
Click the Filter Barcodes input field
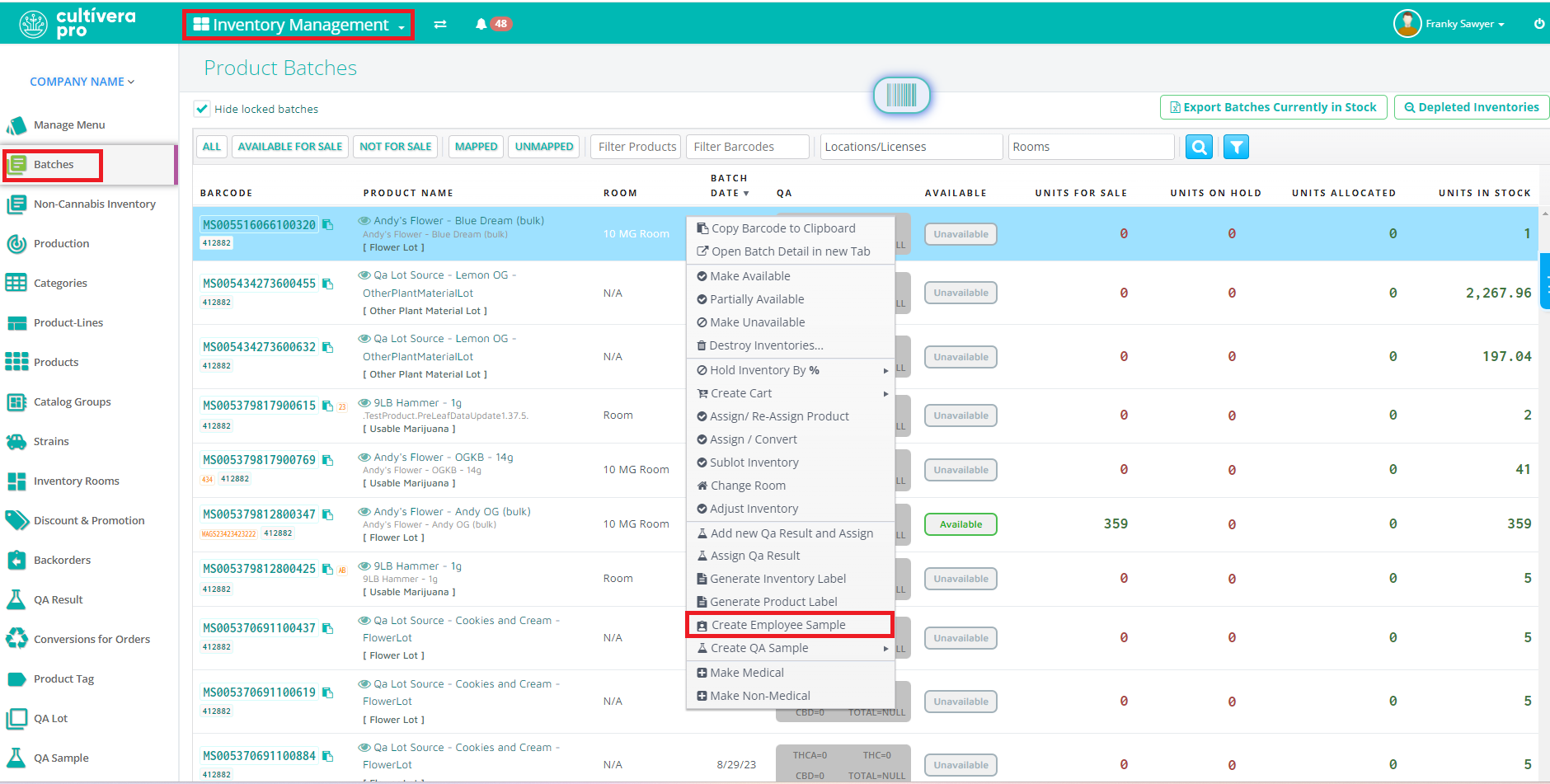[x=747, y=147]
